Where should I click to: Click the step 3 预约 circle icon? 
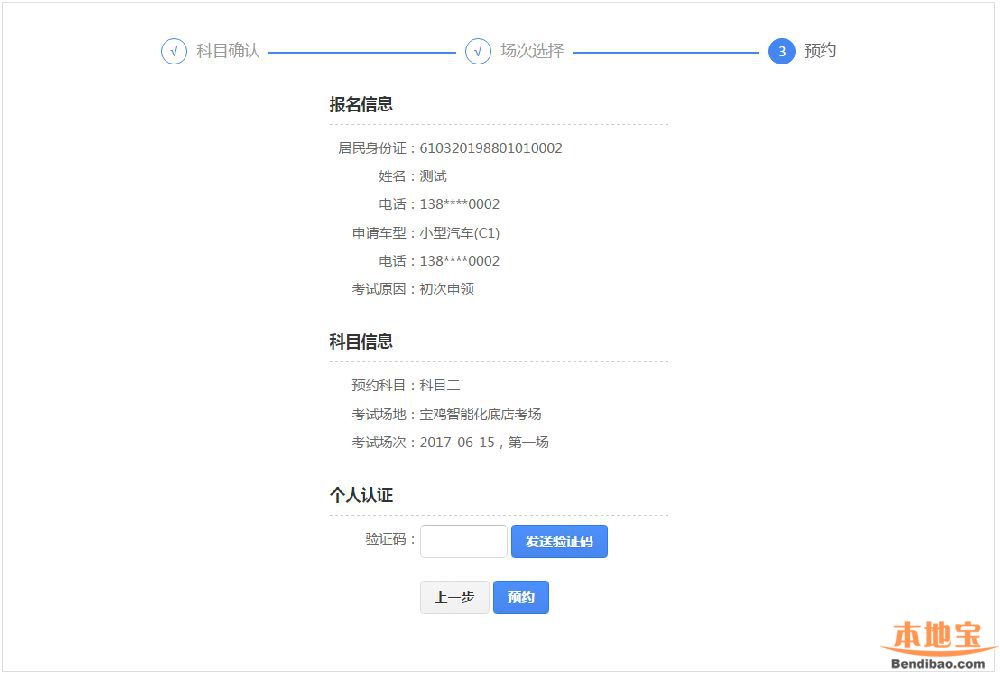(x=782, y=51)
